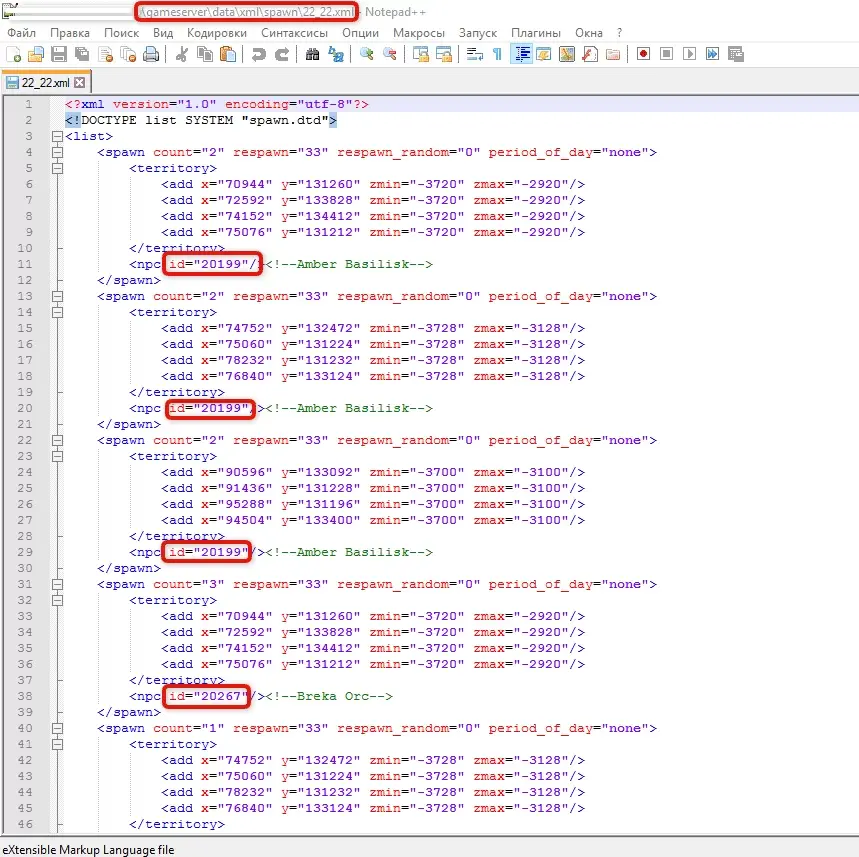Collapse the spawn fold on line 13
The image size is (859, 857).
click(57, 296)
